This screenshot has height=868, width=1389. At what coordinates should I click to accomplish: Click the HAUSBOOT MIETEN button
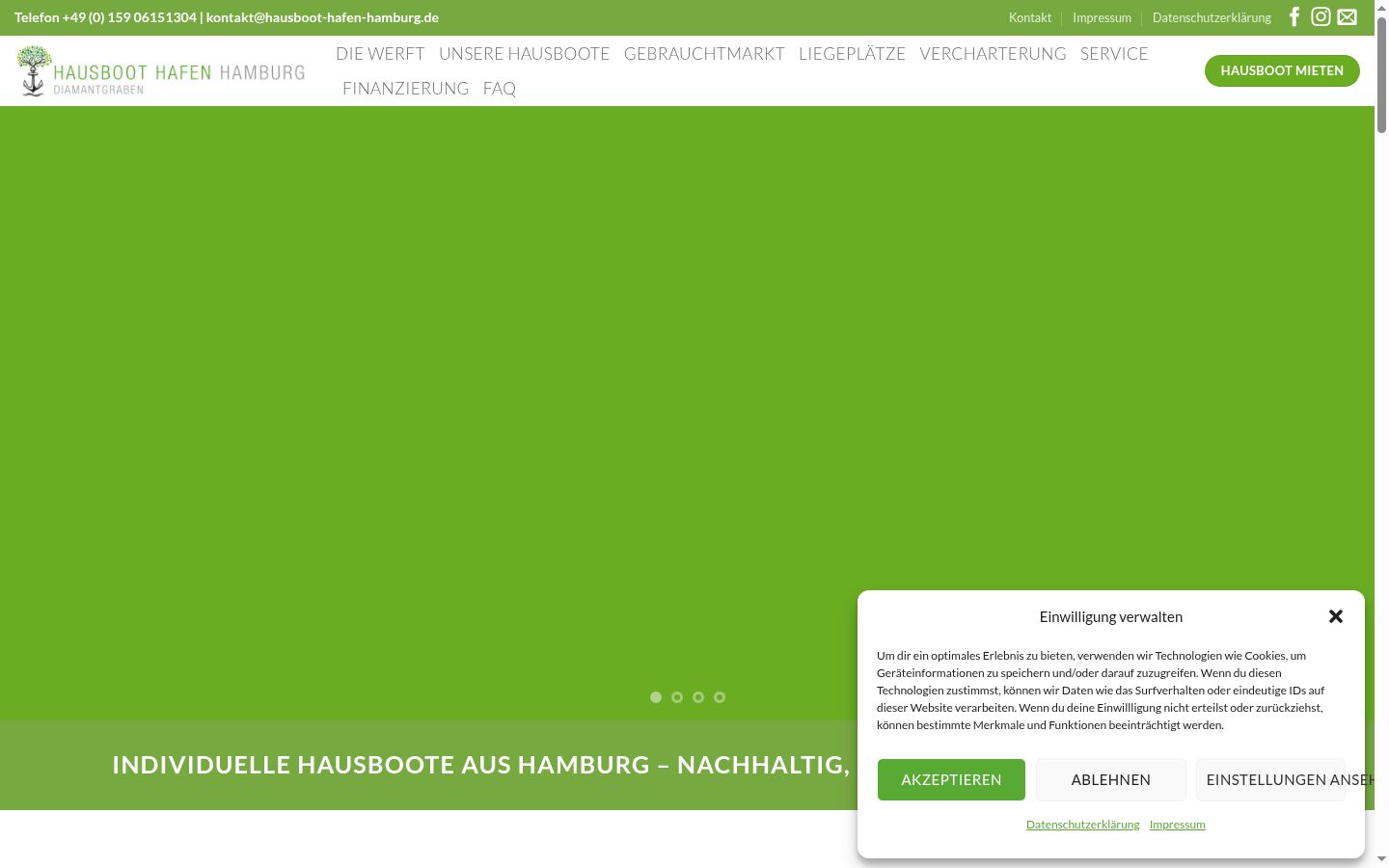1282,70
